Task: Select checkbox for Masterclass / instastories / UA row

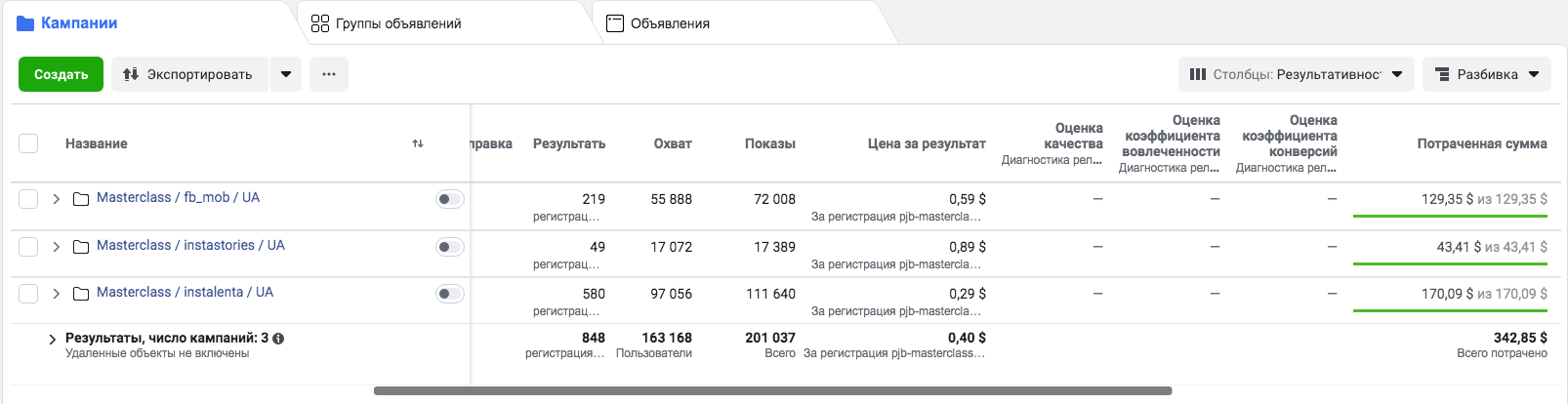Action: coord(28,247)
